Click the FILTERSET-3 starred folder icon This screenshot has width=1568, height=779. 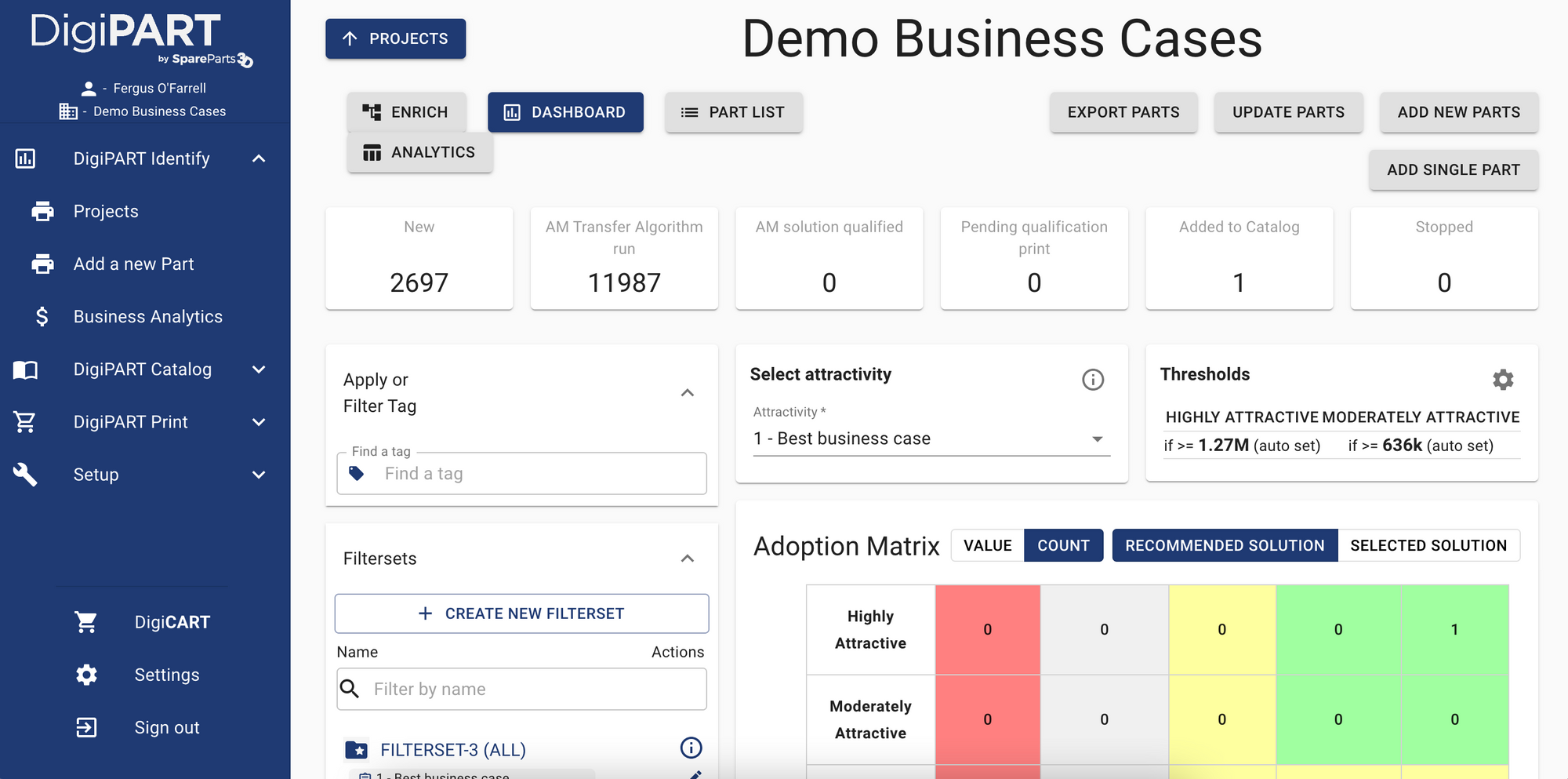pos(357,750)
